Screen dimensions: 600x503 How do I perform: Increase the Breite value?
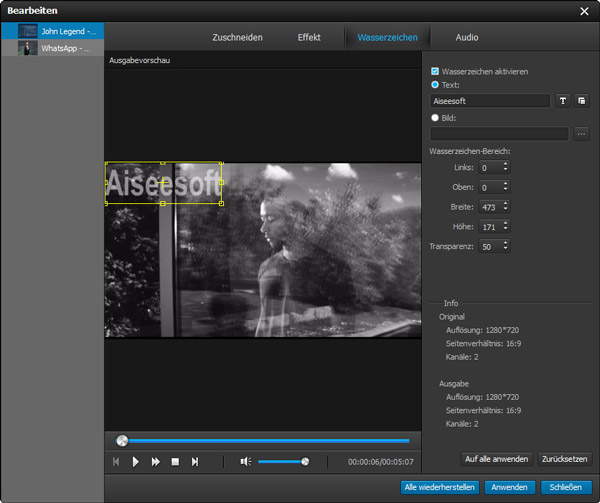505,203
